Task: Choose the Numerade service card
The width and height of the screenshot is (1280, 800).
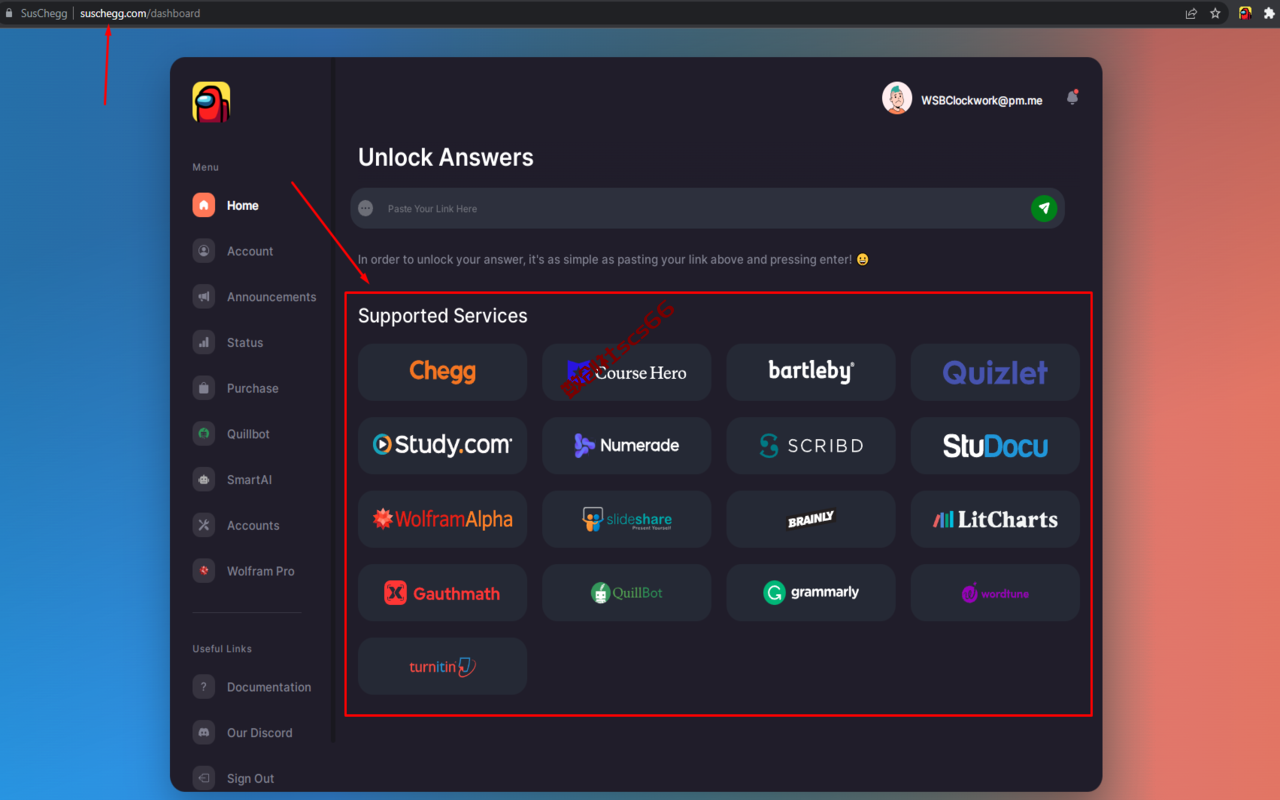Action: click(627, 445)
